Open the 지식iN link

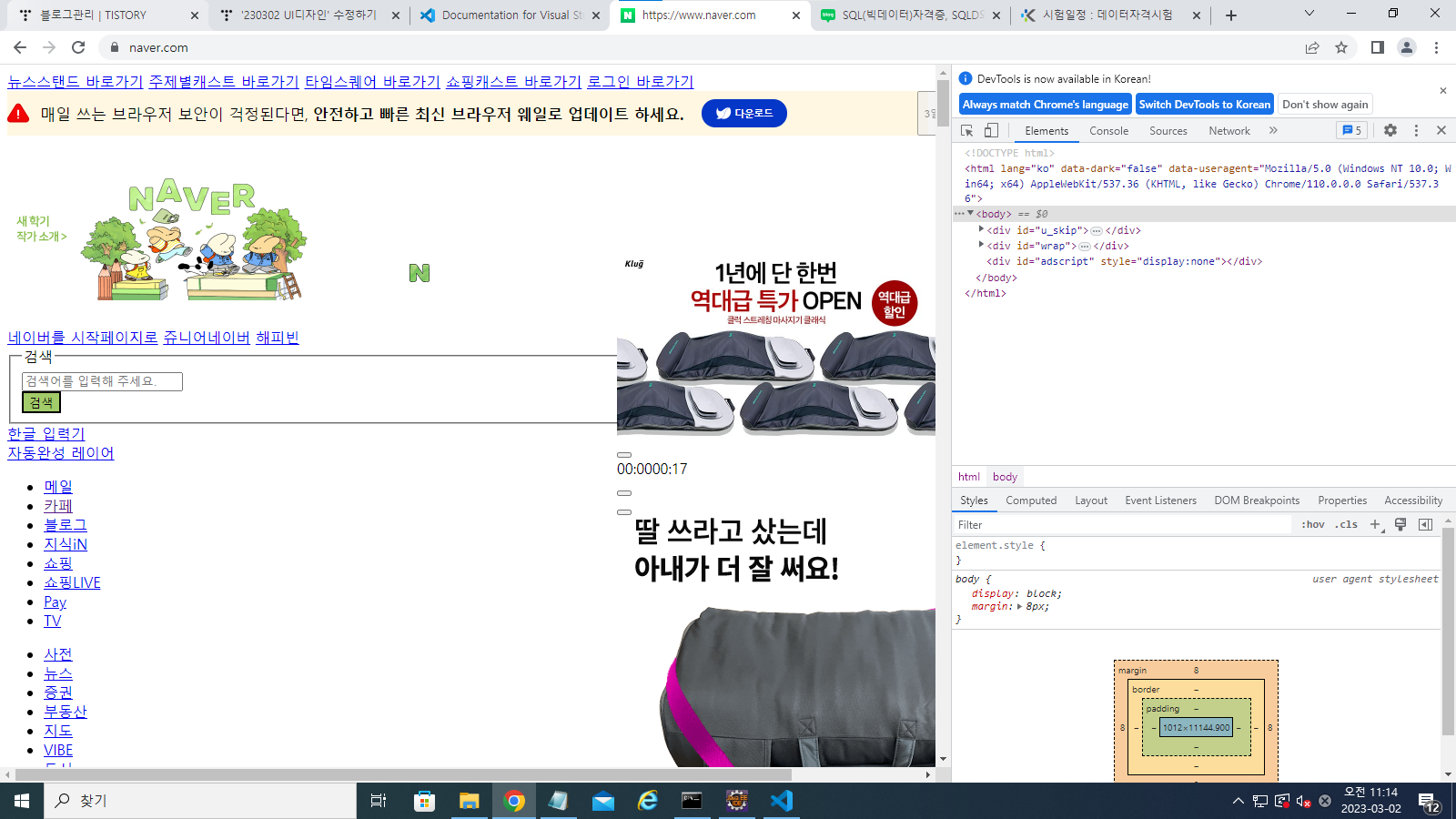[x=66, y=544]
